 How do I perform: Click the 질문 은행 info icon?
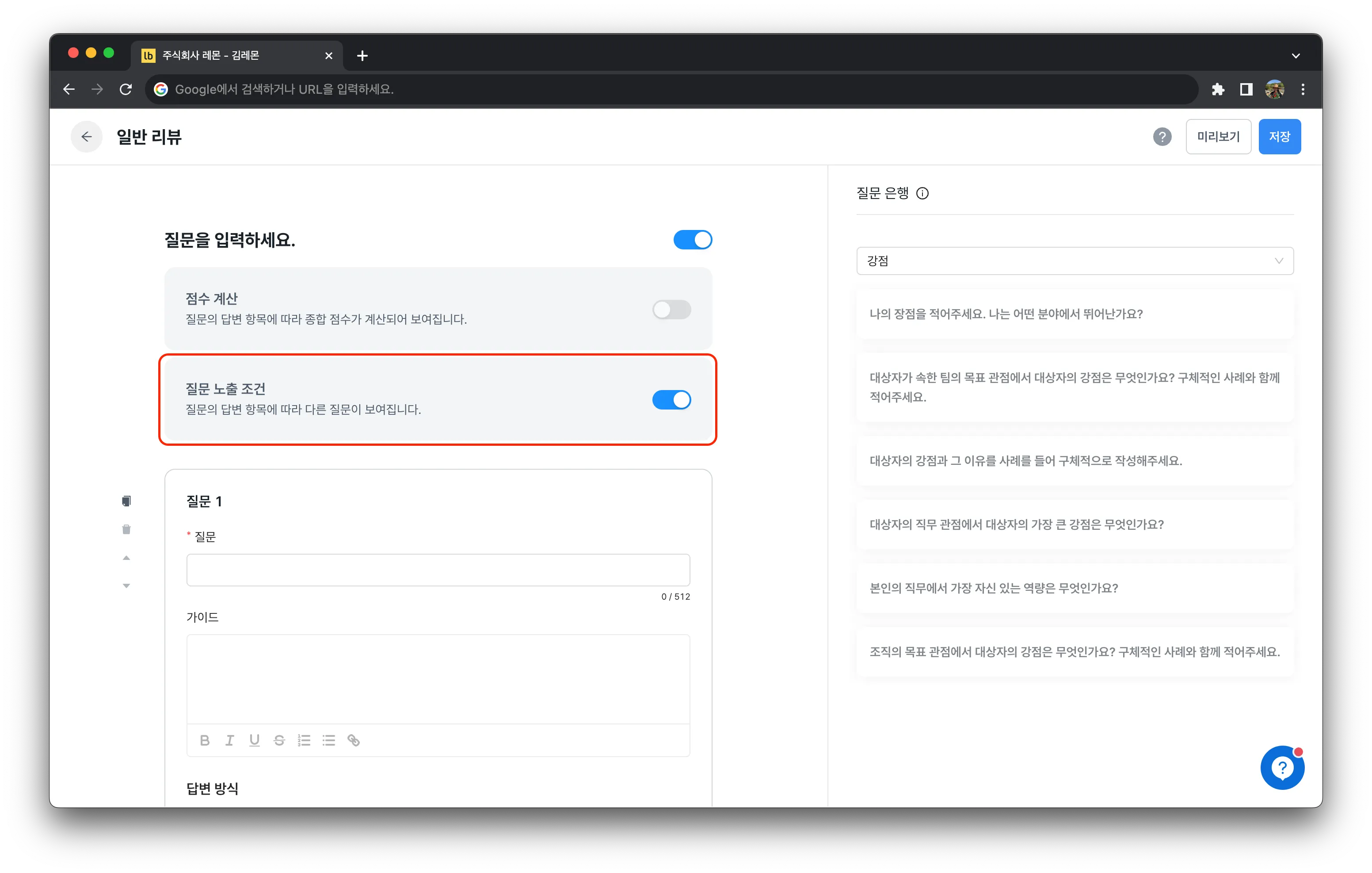(922, 193)
